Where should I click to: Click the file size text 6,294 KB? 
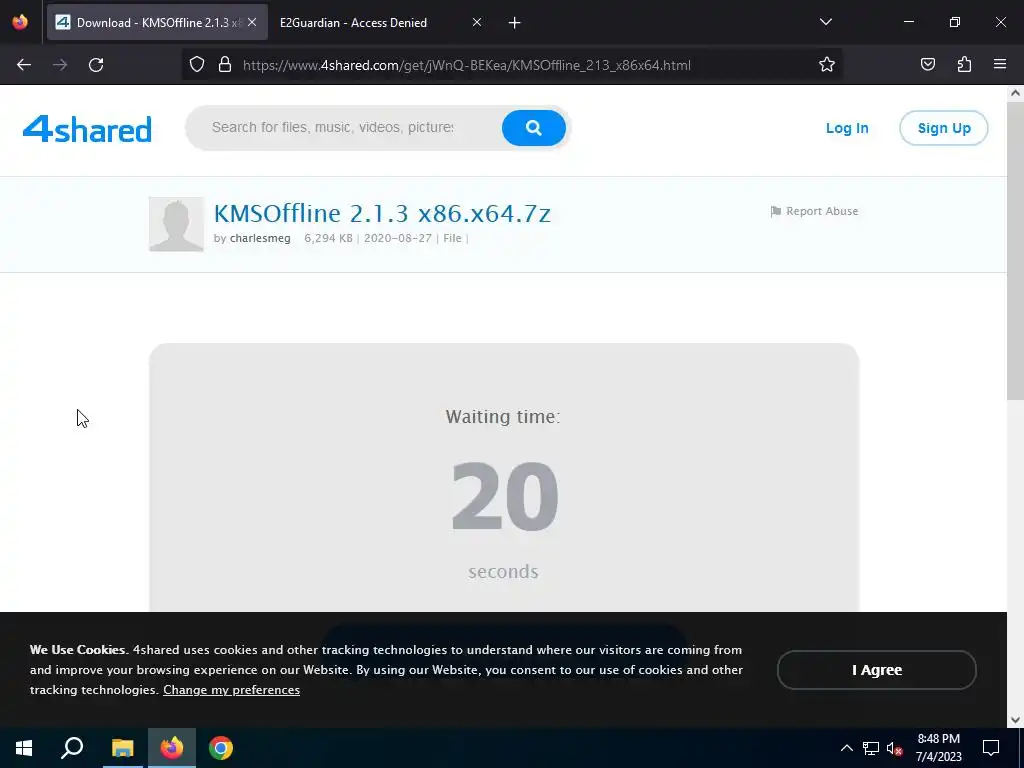pyautogui.click(x=328, y=238)
